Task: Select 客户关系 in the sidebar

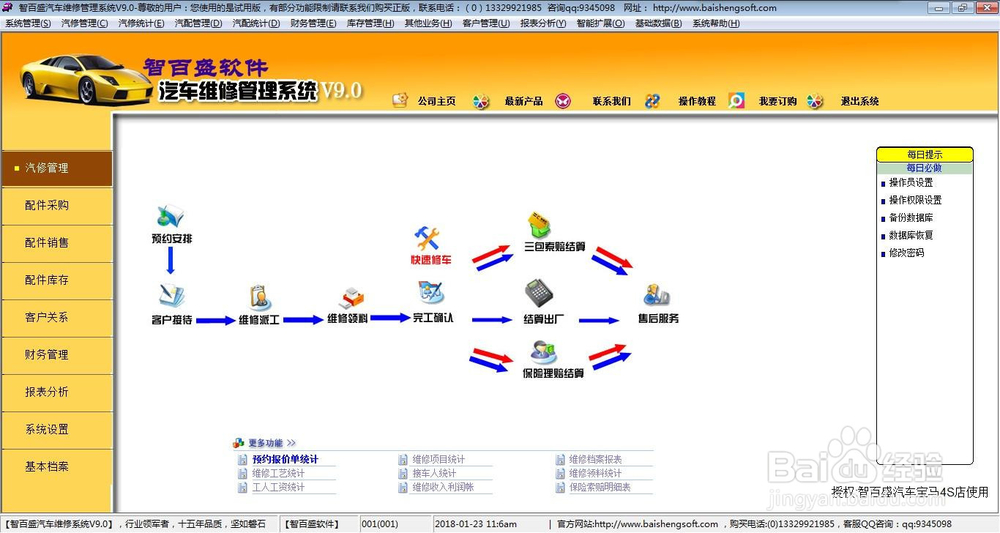Action: [x=57, y=318]
